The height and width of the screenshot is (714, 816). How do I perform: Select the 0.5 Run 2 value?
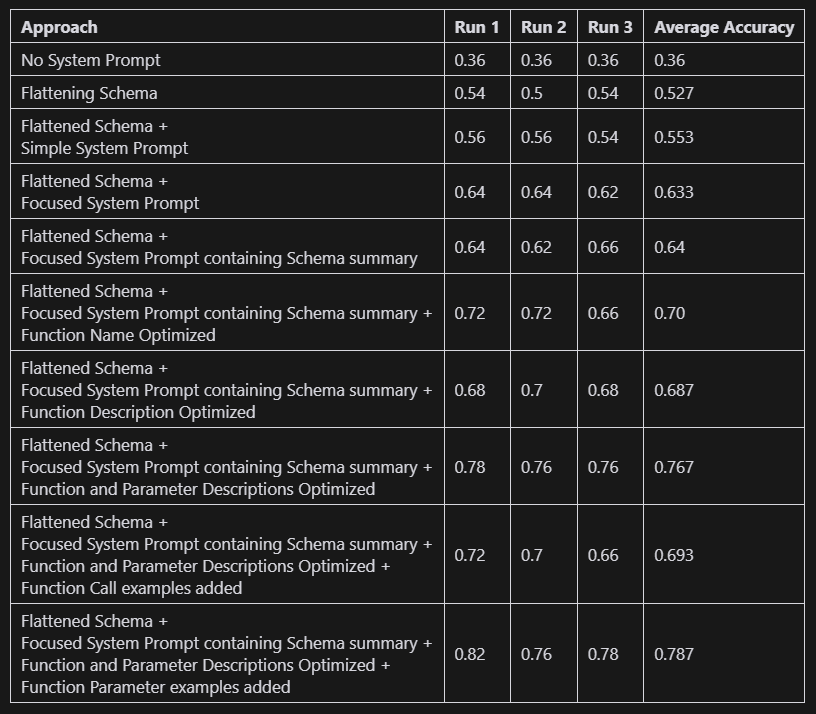(532, 94)
